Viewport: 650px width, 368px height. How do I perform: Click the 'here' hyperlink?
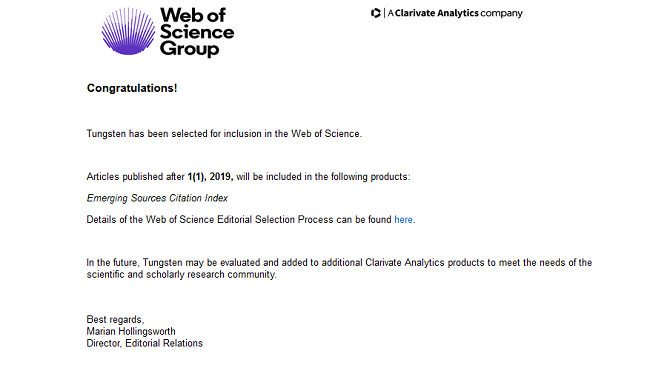403,220
